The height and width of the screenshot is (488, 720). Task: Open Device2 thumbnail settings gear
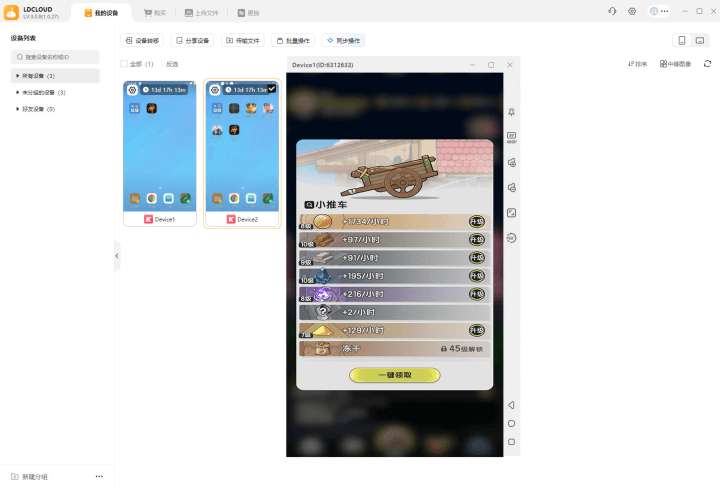[215, 90]
